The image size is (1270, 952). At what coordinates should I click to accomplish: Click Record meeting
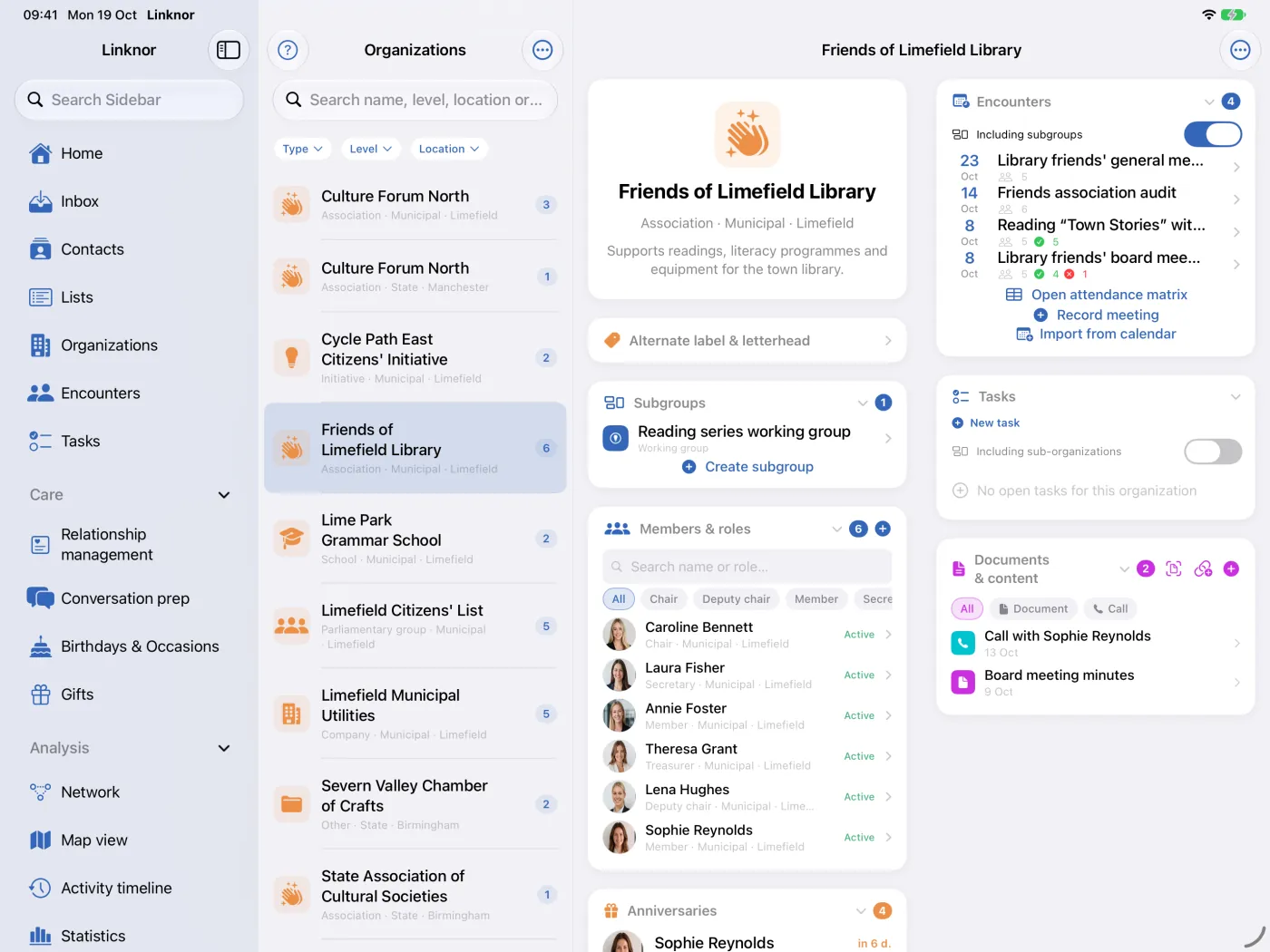pyautogui.click(x=1097, y=315)
